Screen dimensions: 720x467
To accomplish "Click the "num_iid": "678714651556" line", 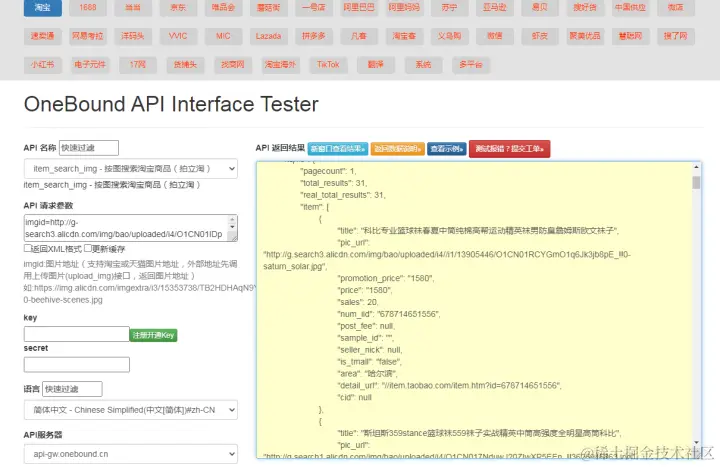I will coord(389,314).
